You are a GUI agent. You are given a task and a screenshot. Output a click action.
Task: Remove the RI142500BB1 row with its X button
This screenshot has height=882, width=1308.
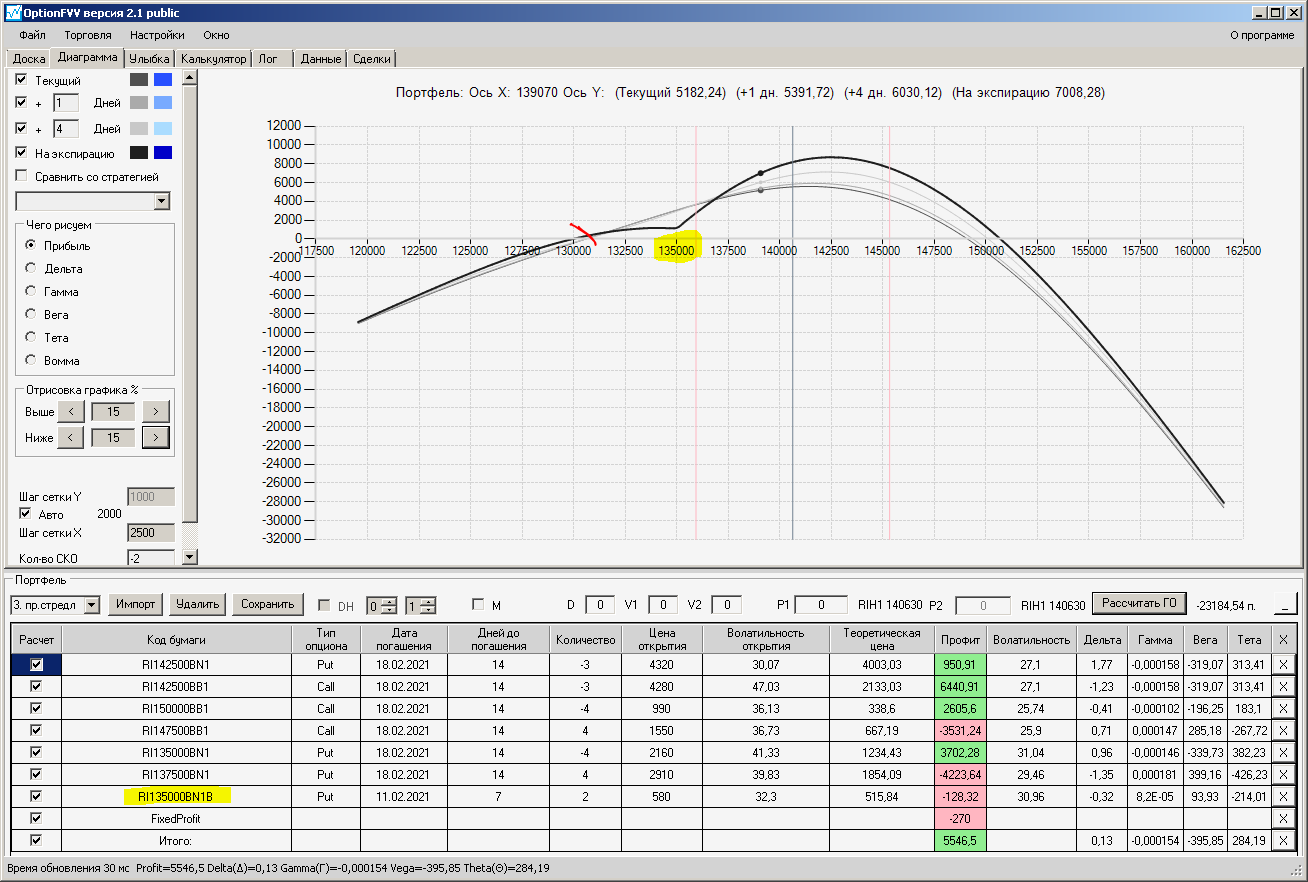point(1283,686)
